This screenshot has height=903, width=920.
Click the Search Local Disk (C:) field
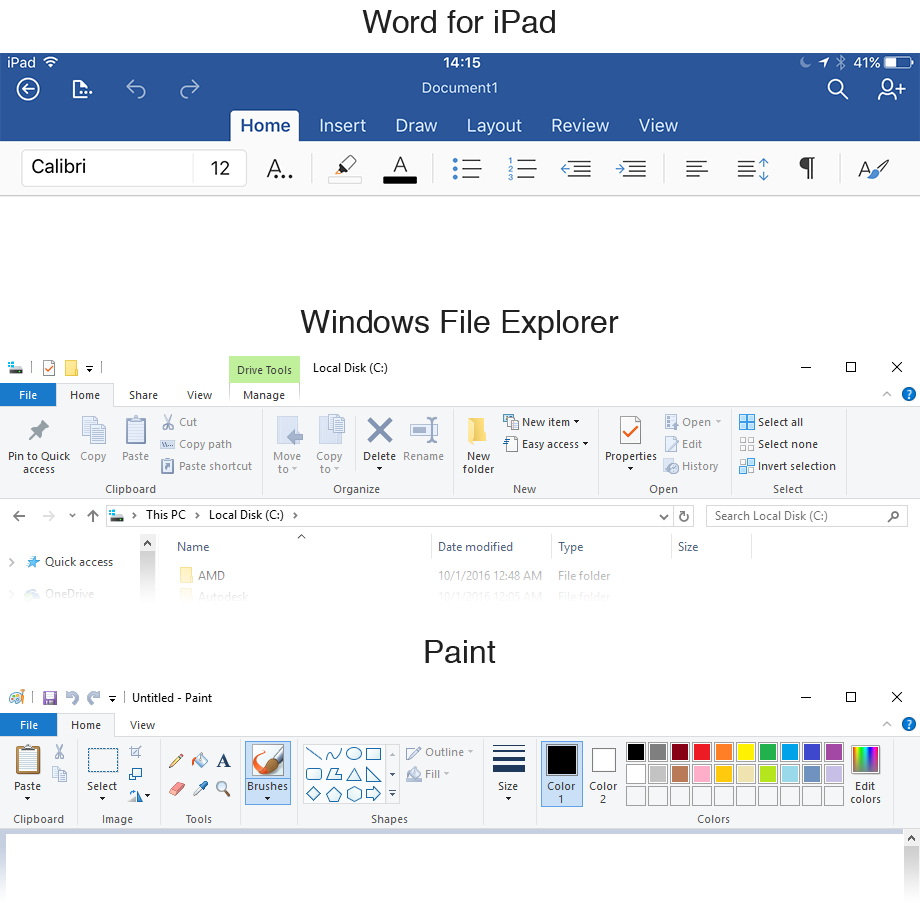807,516
